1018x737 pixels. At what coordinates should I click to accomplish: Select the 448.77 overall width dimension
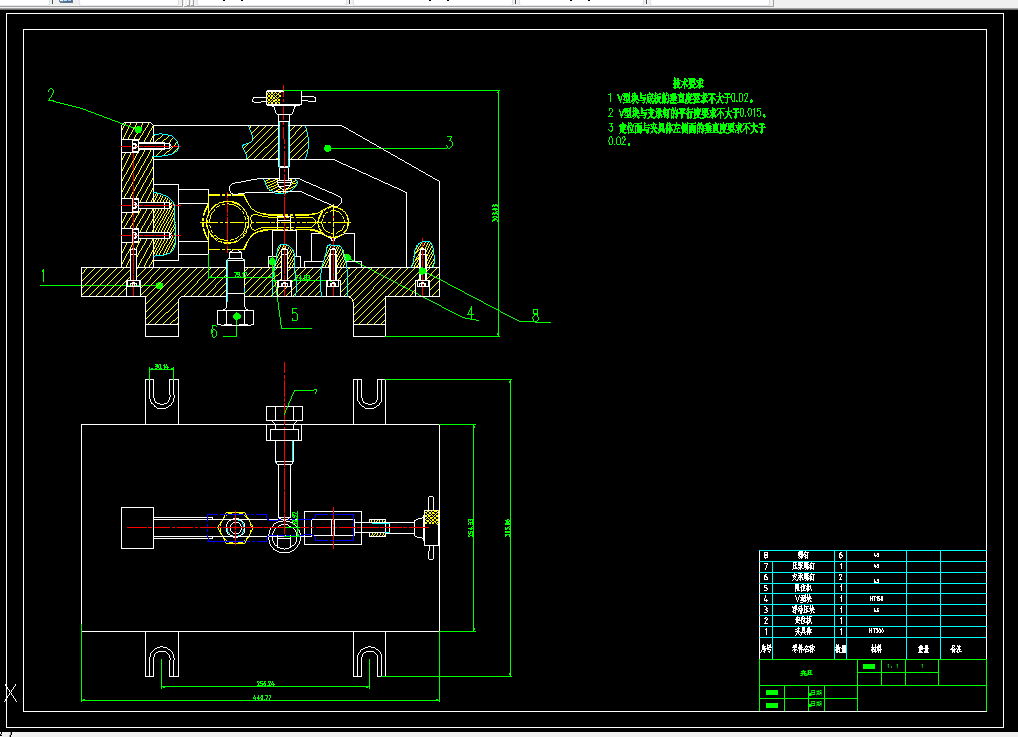point(262,697)
